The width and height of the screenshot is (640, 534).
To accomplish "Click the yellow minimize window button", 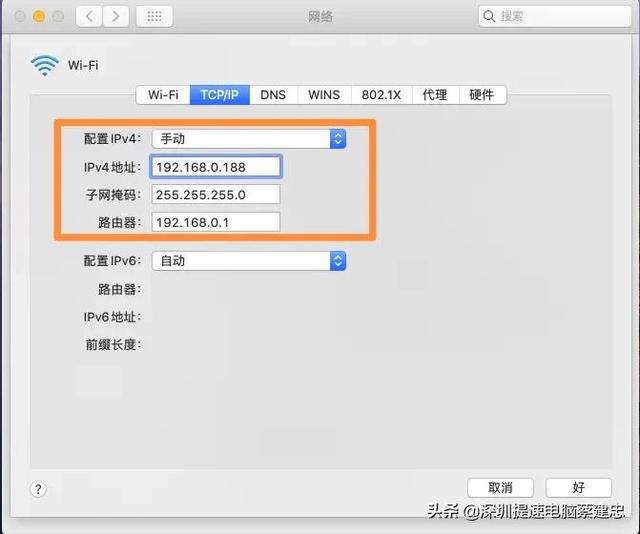I will click(x=39, y=16).
